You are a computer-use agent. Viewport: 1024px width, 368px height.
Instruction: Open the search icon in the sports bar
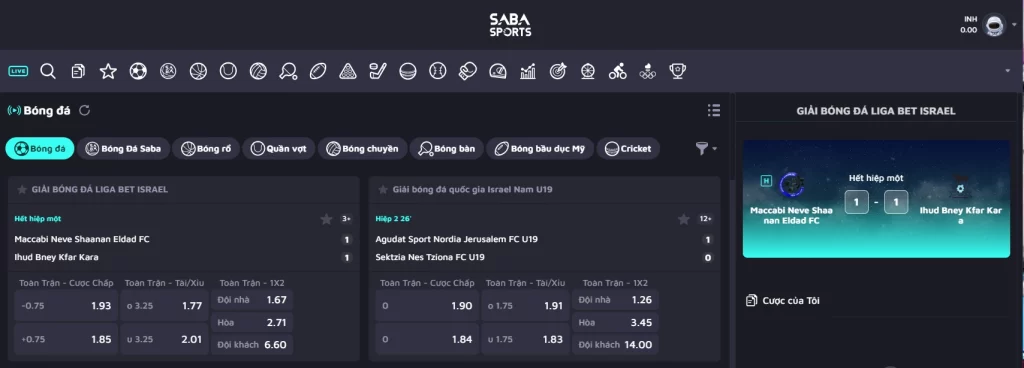pos(48,71)
